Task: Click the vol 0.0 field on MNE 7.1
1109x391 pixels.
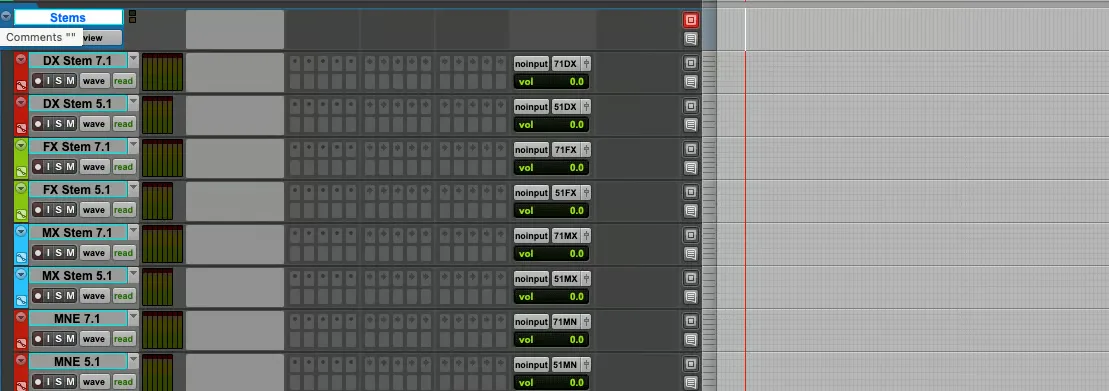Action: (551, 340)
